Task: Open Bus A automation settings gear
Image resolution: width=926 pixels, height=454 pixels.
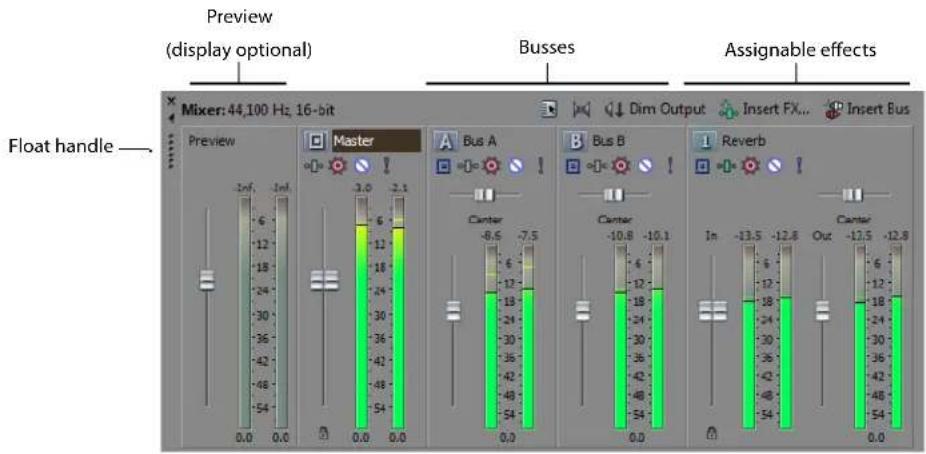Action: (490, 166)
